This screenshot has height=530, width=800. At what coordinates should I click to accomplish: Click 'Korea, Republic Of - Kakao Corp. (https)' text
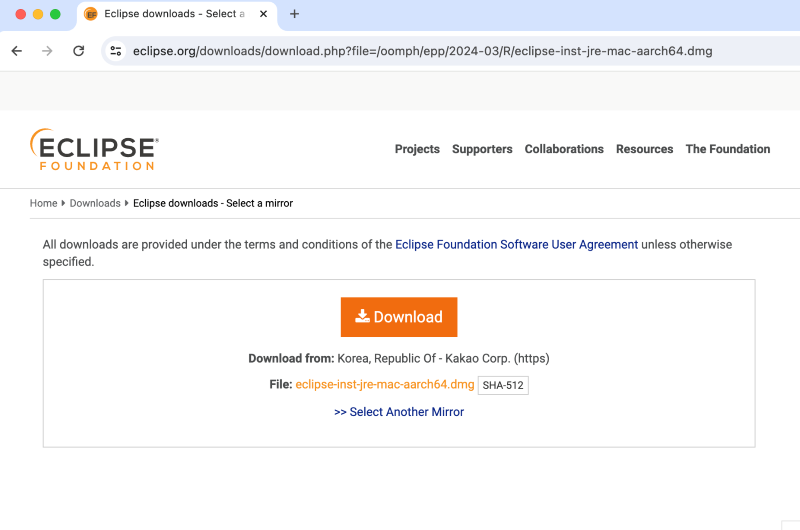[x=443, y=358]
